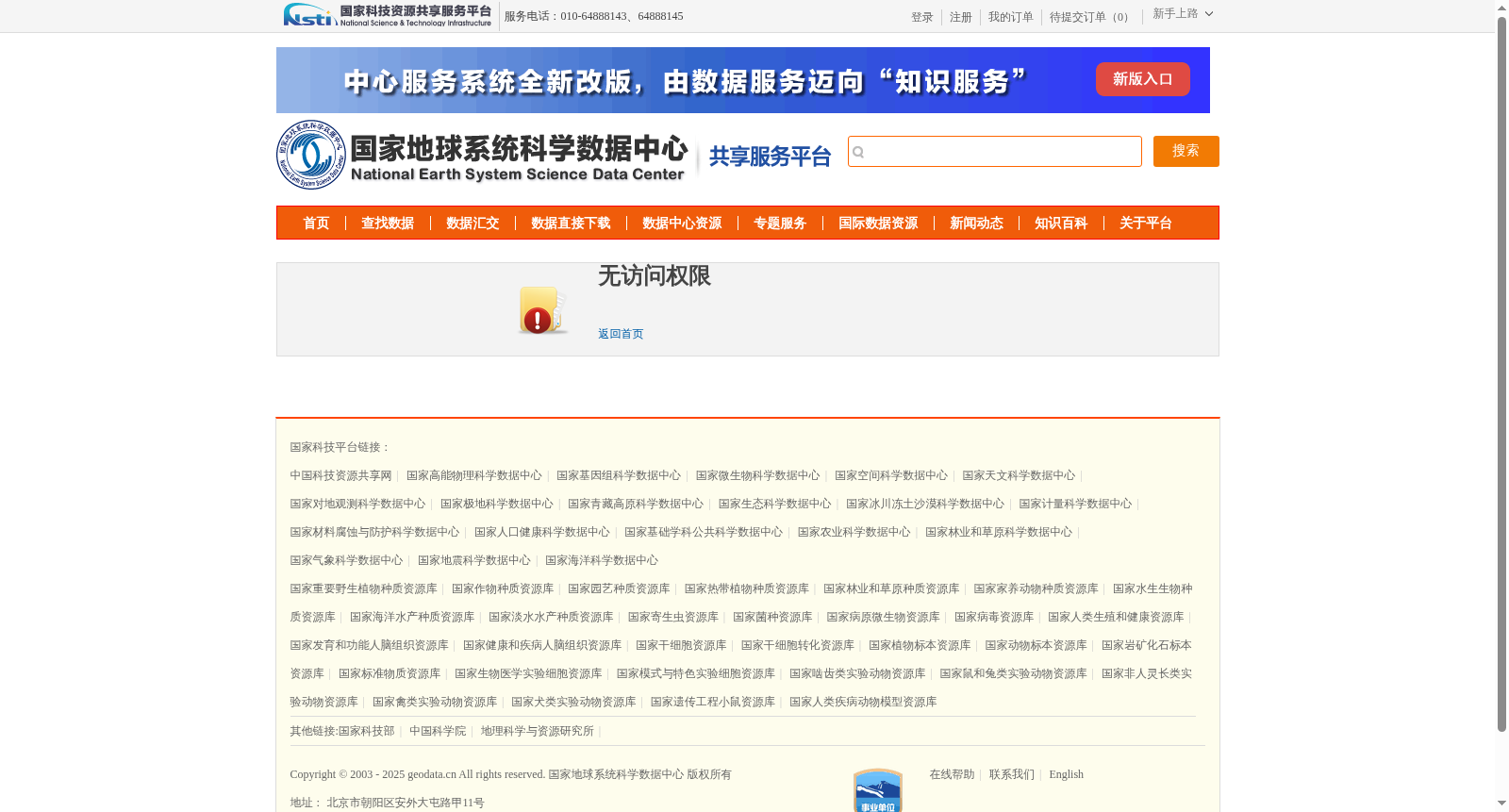This screenshot has width=1509, height=812.
Task: Select 首页 in the navigation bar
Action: pos(316,224)
